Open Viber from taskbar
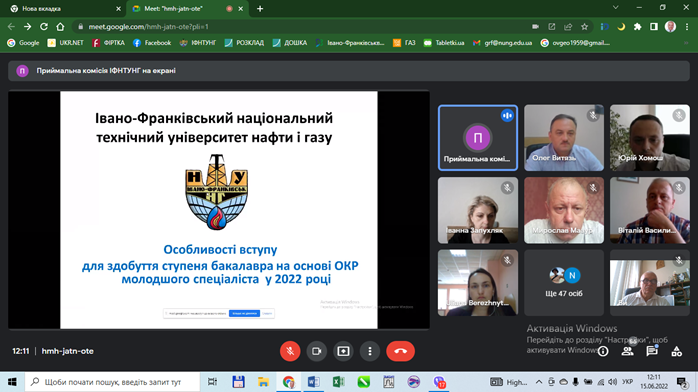698x392 pixels. tap(439, 382)
